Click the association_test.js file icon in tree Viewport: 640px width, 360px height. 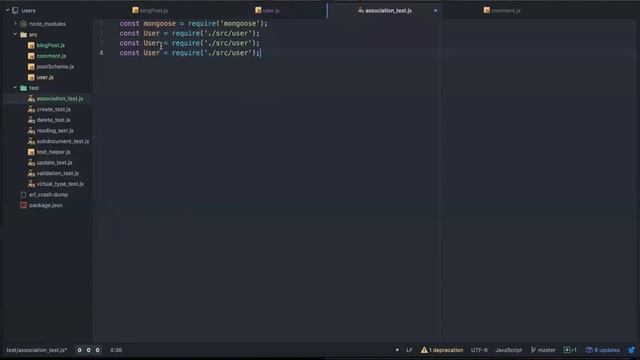click(x=31, y=98)
